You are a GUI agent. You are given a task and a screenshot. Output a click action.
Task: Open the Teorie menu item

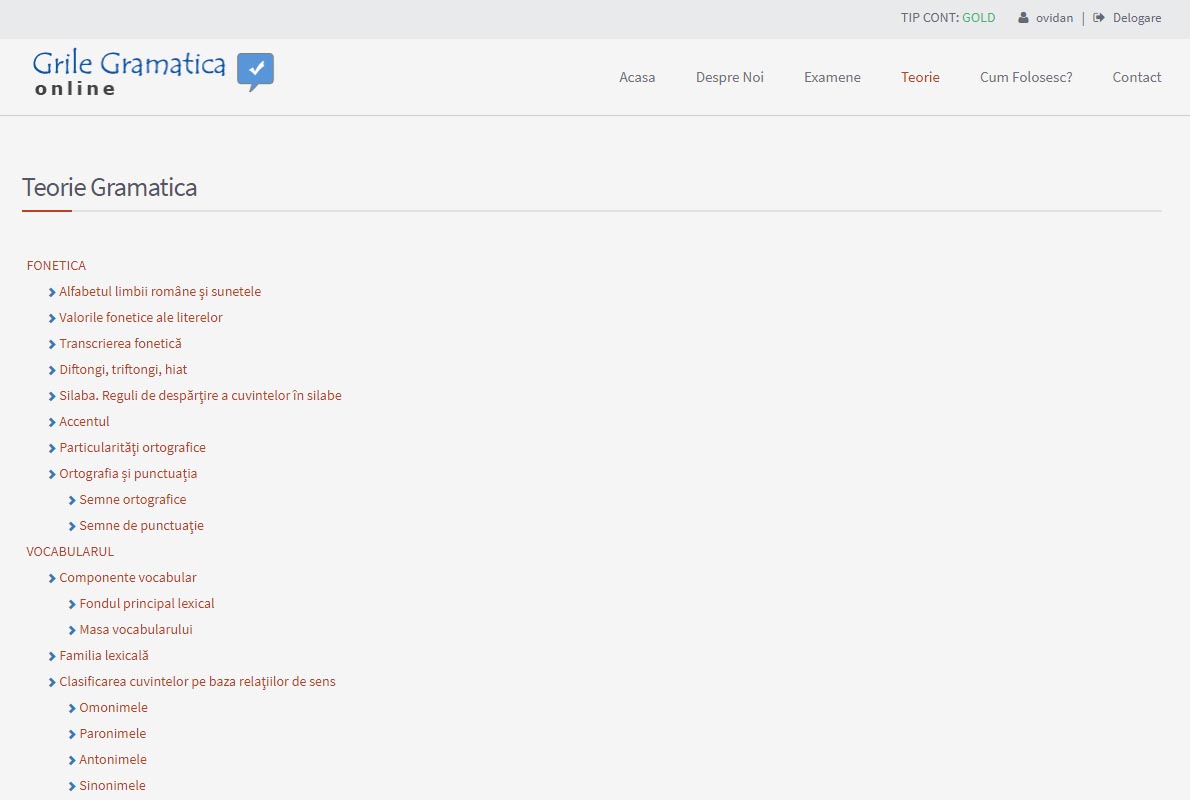point(920,77)
